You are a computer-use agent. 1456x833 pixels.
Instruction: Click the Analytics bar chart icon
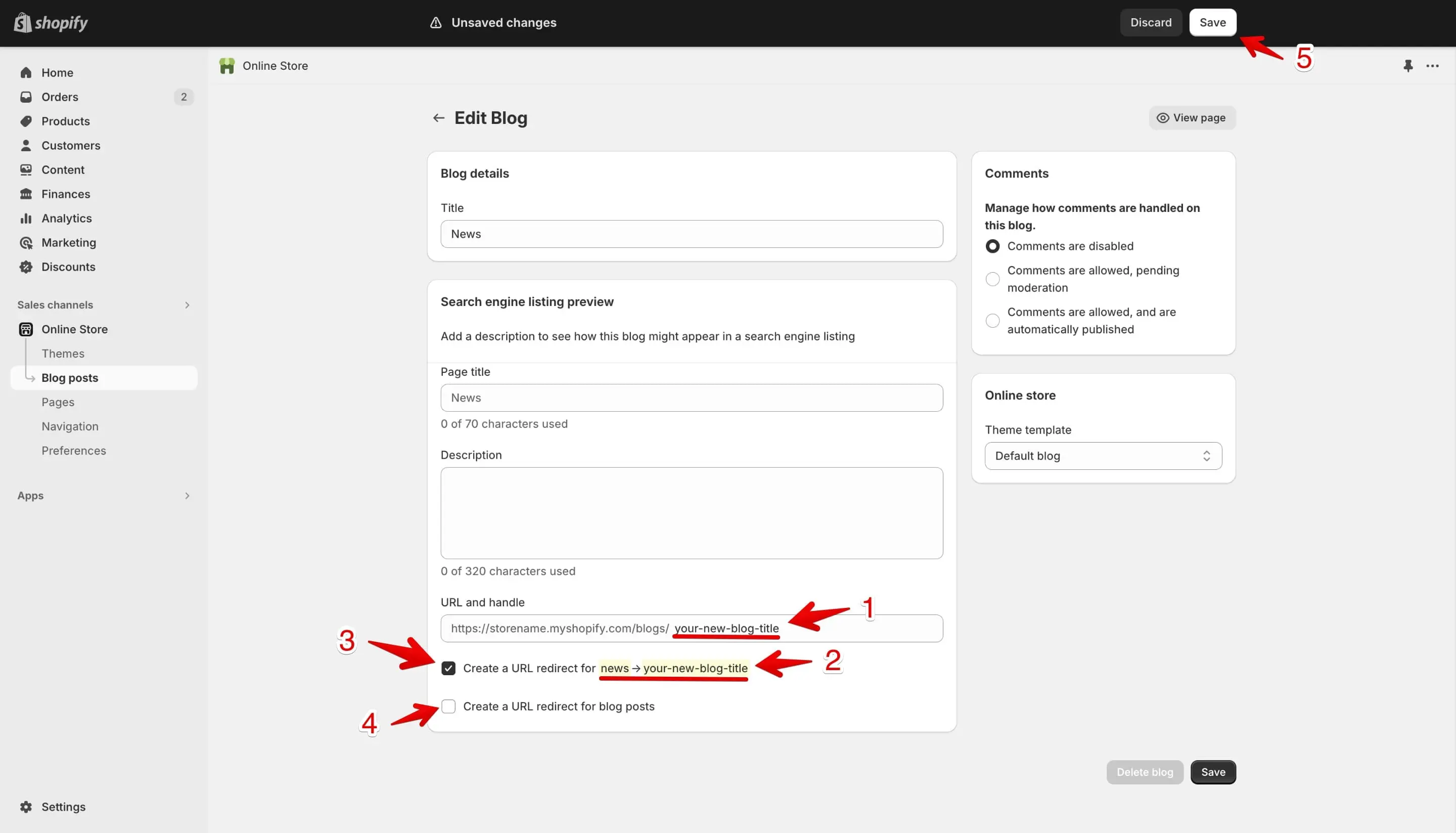click(x=26, y=218)
